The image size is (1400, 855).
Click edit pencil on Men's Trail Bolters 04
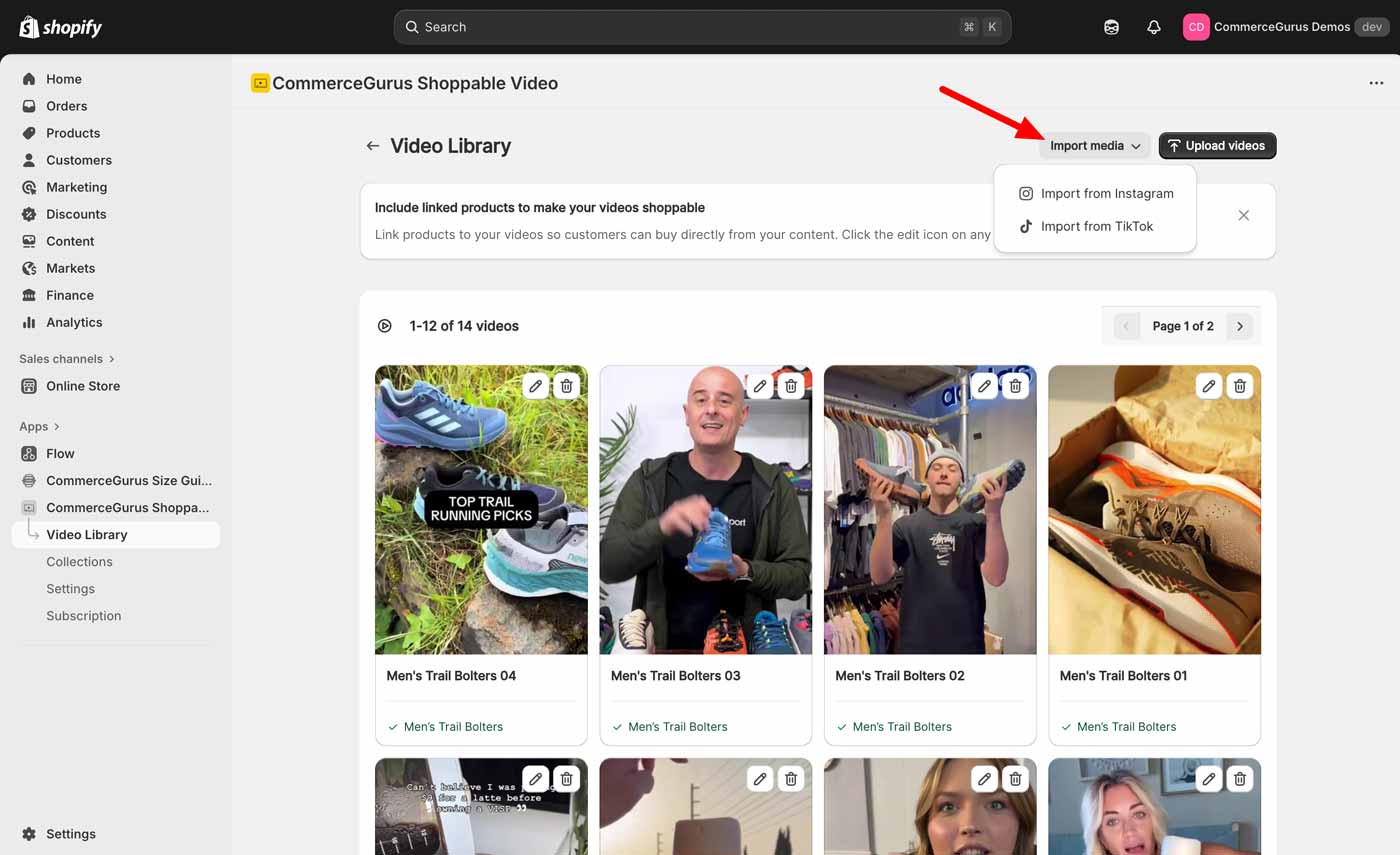tap(536, 386)
